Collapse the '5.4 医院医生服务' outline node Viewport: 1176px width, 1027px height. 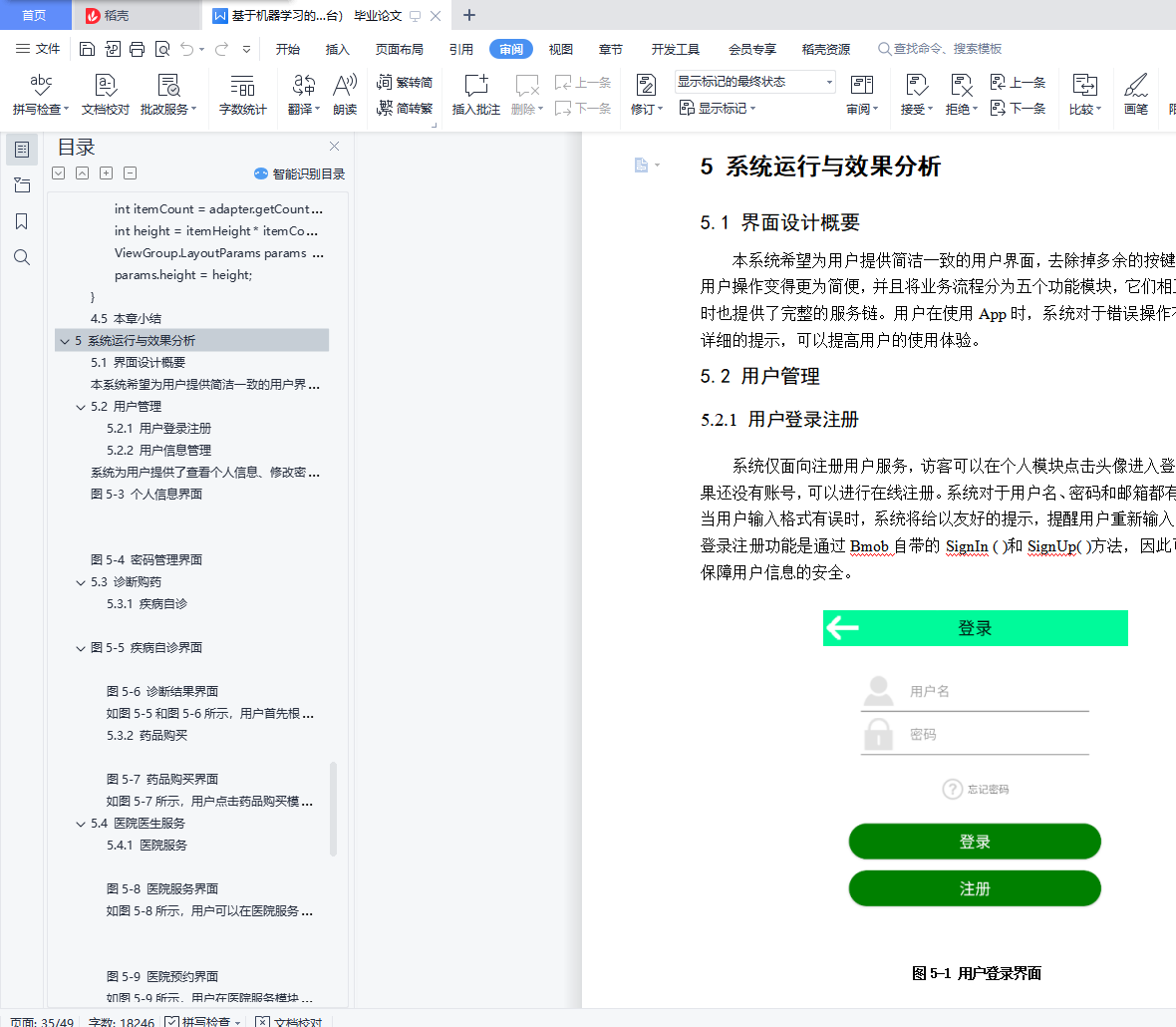coord(81,825)
